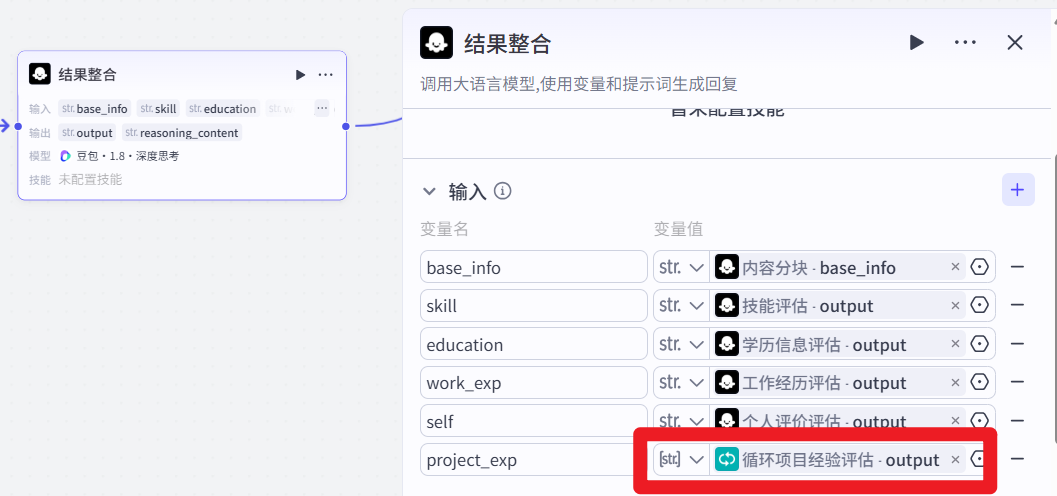Viewport: 1057px width, 496px height.
Task: Open the str type dropdown for self
Action: [x=682, y=421]
